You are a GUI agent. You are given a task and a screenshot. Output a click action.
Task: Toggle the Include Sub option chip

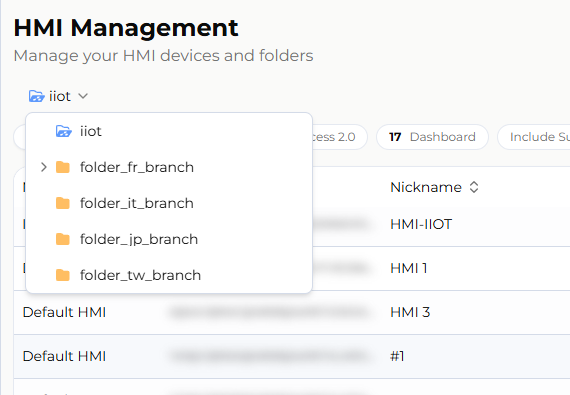[534, 137]
